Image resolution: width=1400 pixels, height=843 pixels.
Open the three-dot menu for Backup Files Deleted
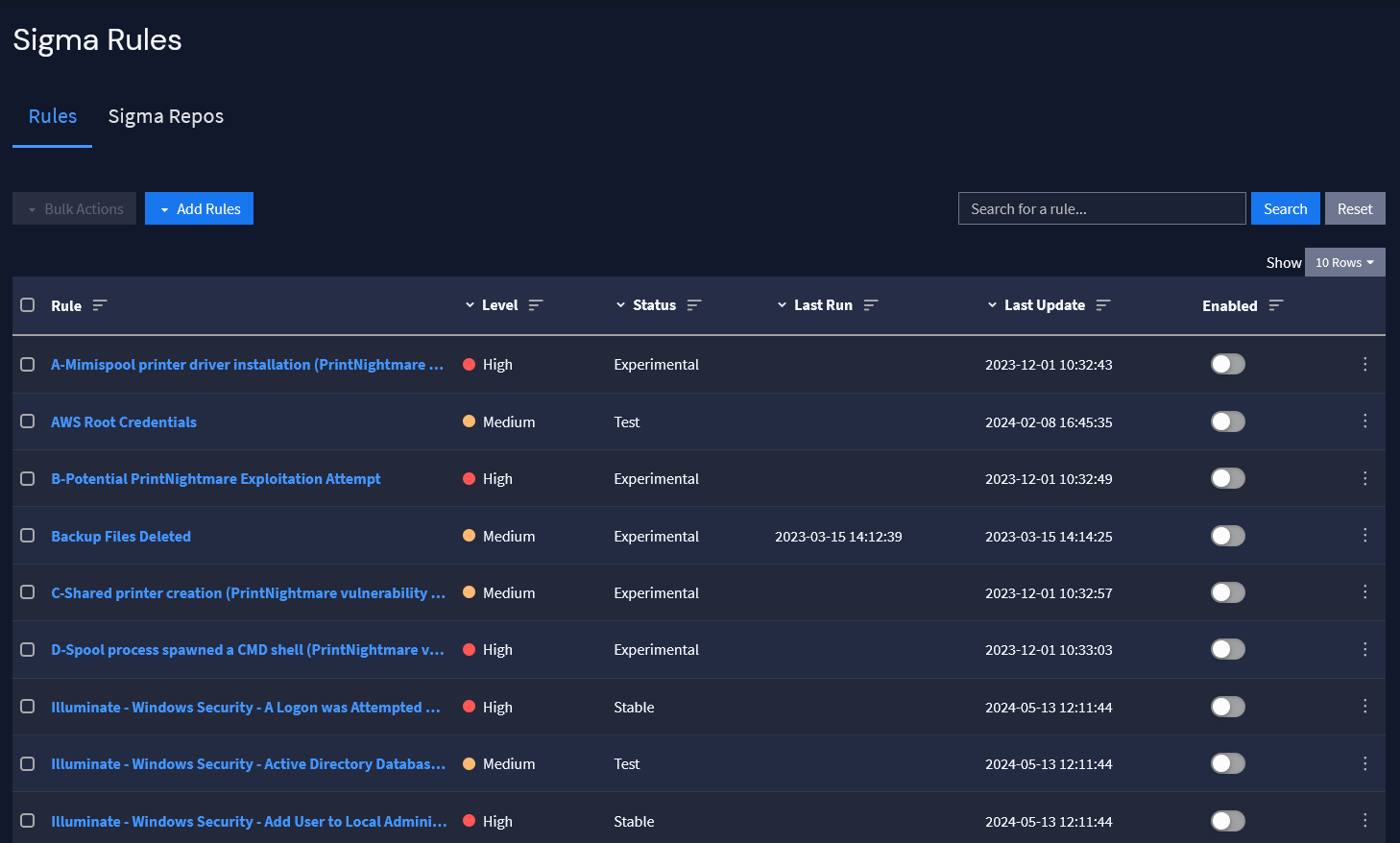pyautogui.click(x=1364, y=536)
